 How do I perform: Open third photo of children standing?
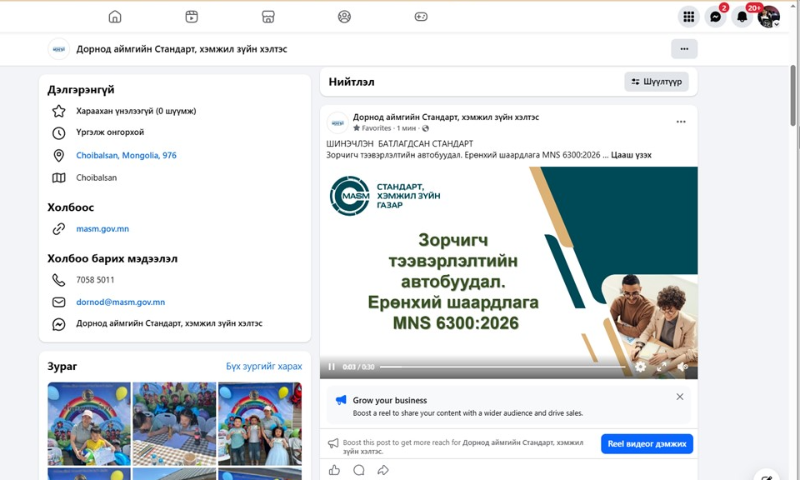tap(260, 424)
